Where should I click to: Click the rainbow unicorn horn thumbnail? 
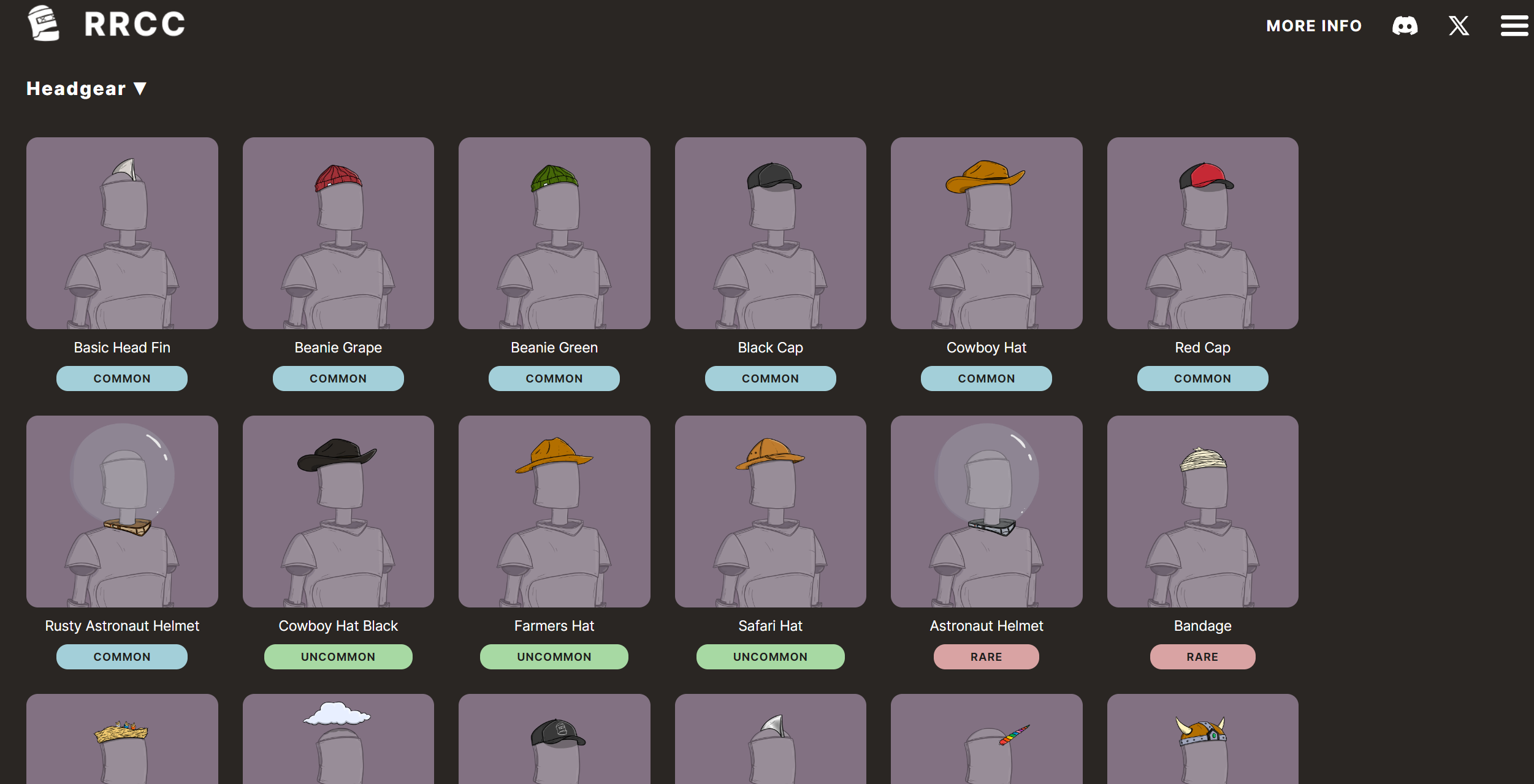point(986,739)
